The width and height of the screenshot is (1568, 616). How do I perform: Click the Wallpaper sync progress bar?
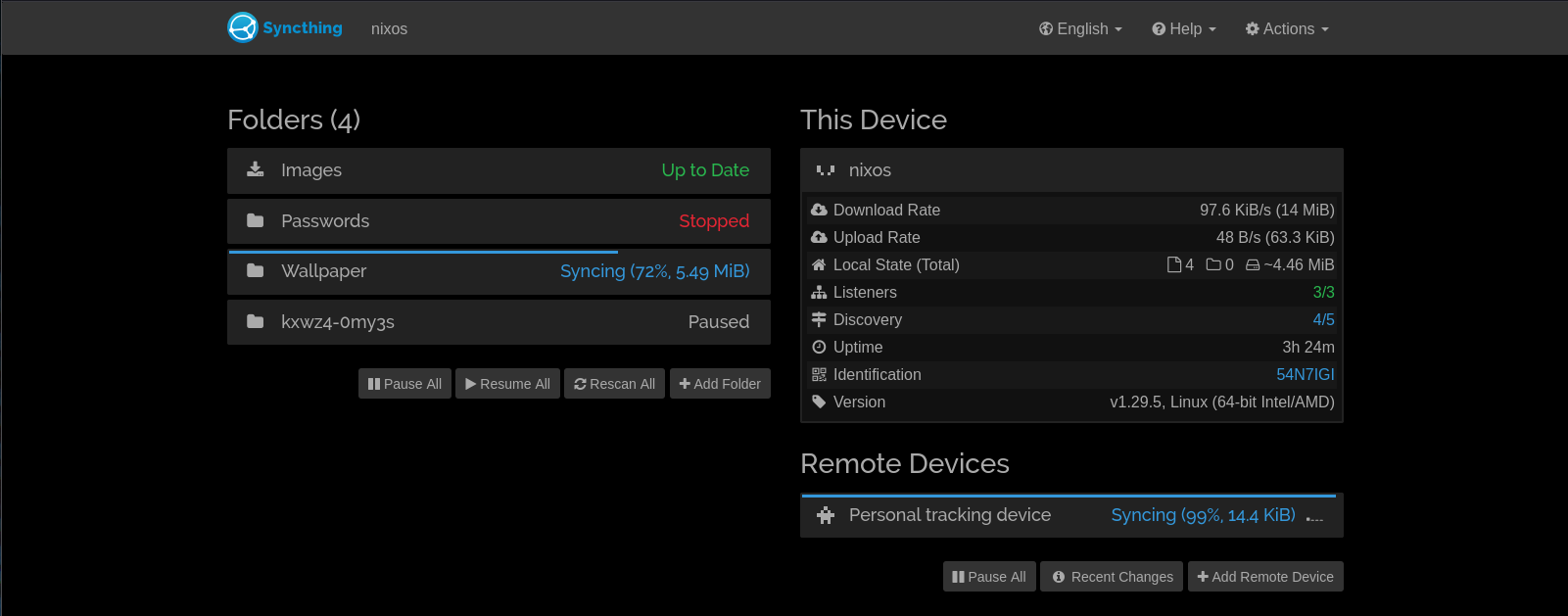(x=423, y=253)
